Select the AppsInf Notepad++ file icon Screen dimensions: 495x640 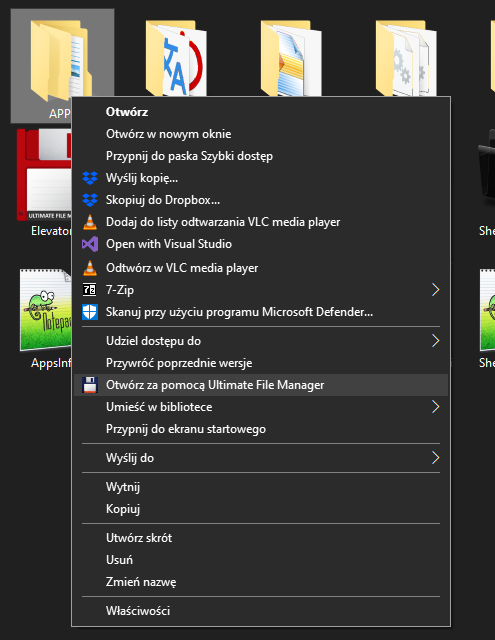(x=46, y=310)
